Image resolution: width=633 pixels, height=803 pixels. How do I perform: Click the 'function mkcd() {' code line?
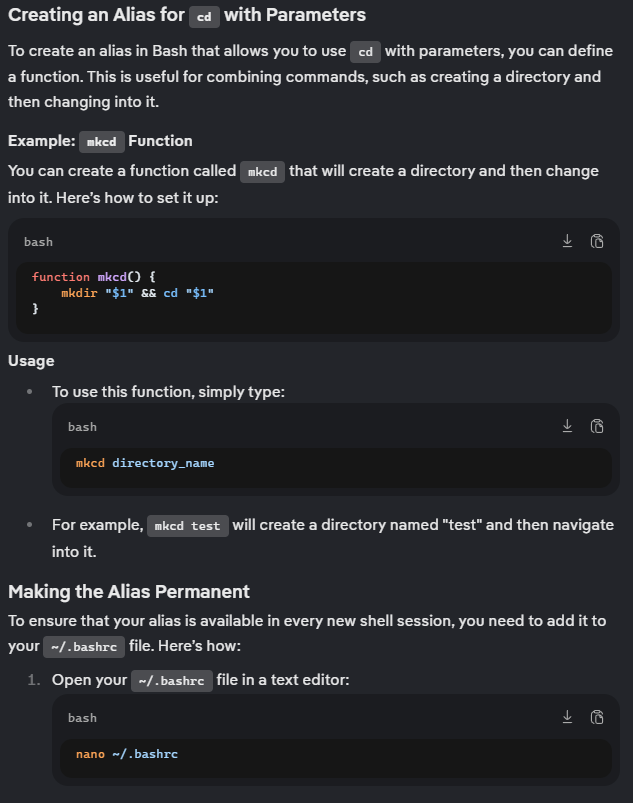[x=94, y=277]
